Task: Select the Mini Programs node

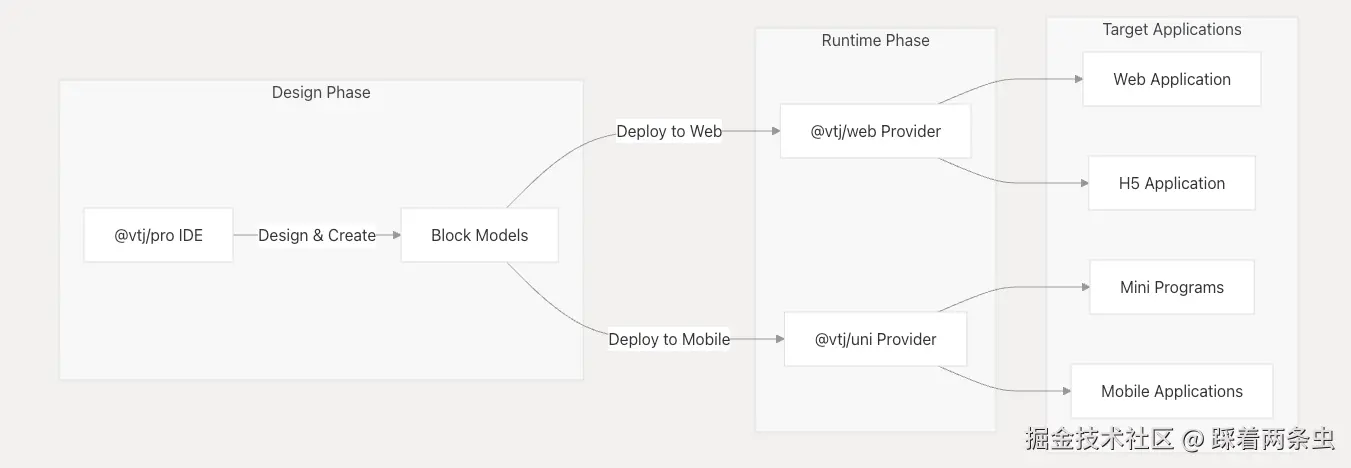Action: coord(1171,287)
